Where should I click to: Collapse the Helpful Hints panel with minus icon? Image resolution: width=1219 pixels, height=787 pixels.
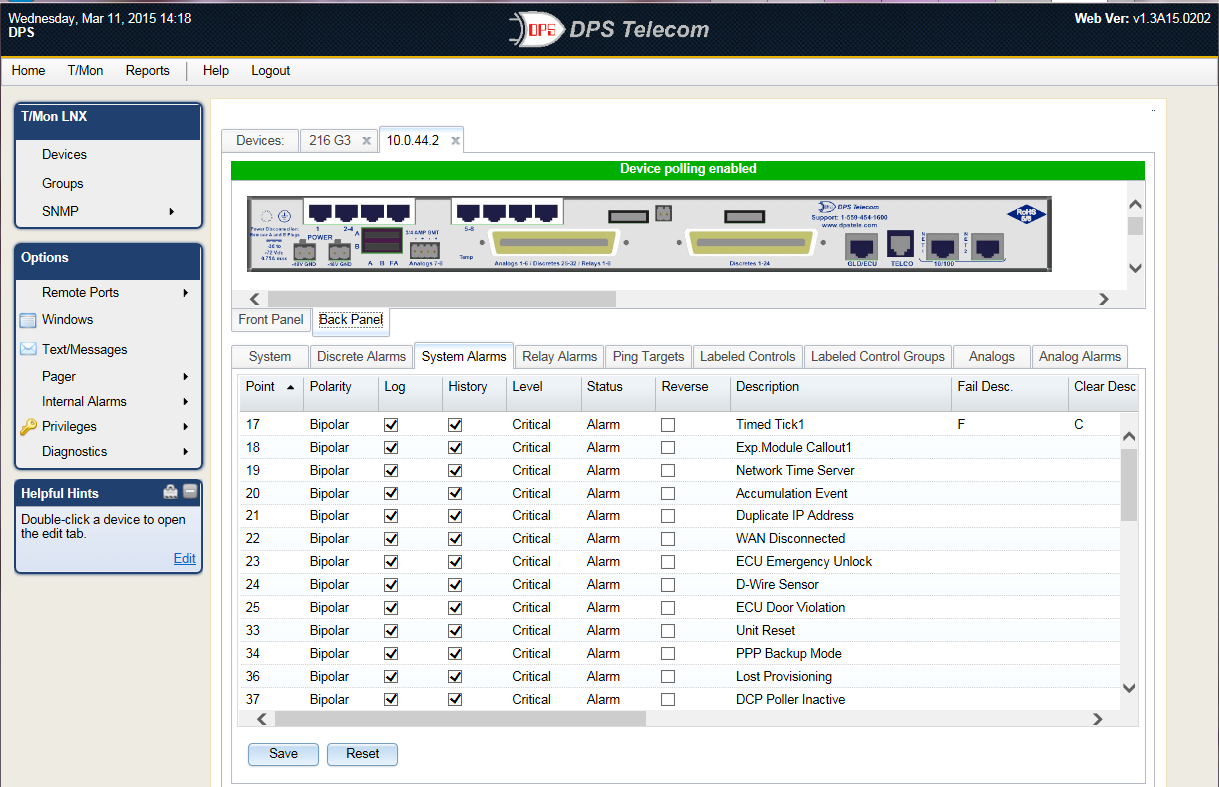[x=190, y=492]
